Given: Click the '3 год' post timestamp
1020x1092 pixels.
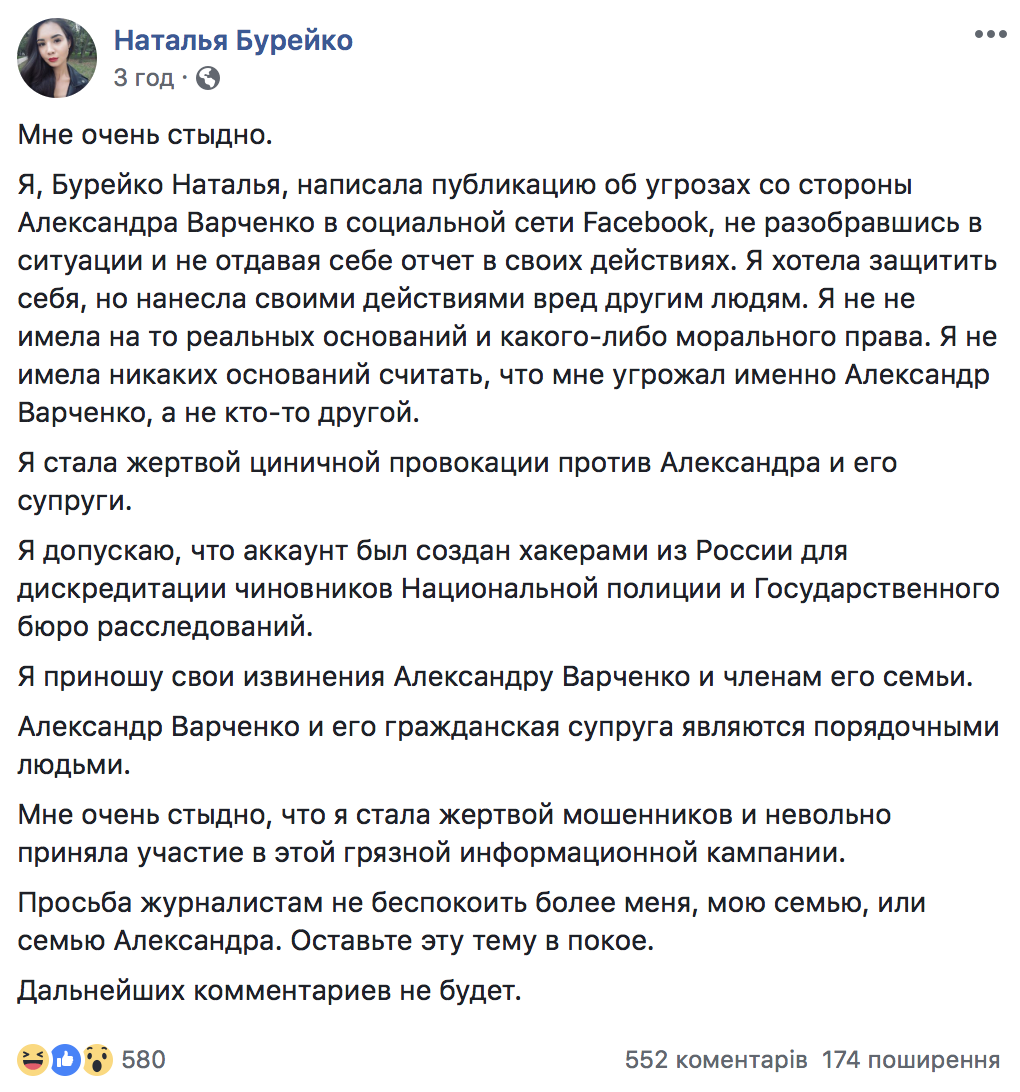Looking at the screenshot, I should pyautogui.click(x=143, y=77).
